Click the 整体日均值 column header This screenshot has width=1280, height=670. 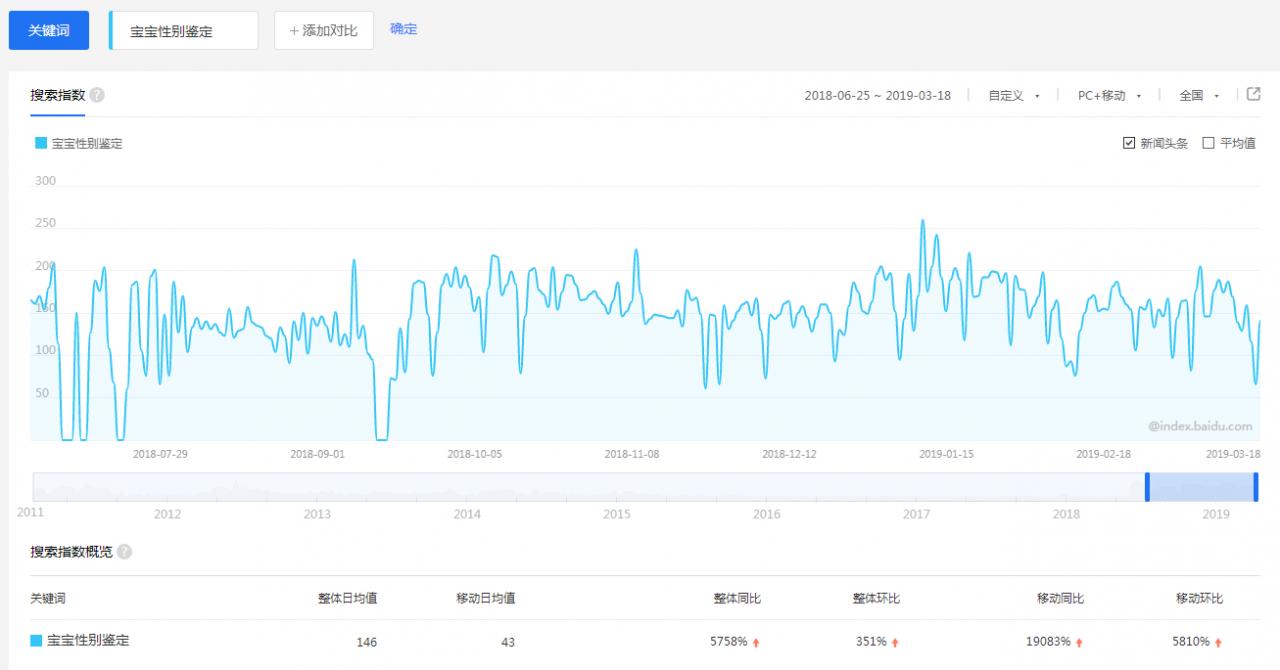click(347, 598)
